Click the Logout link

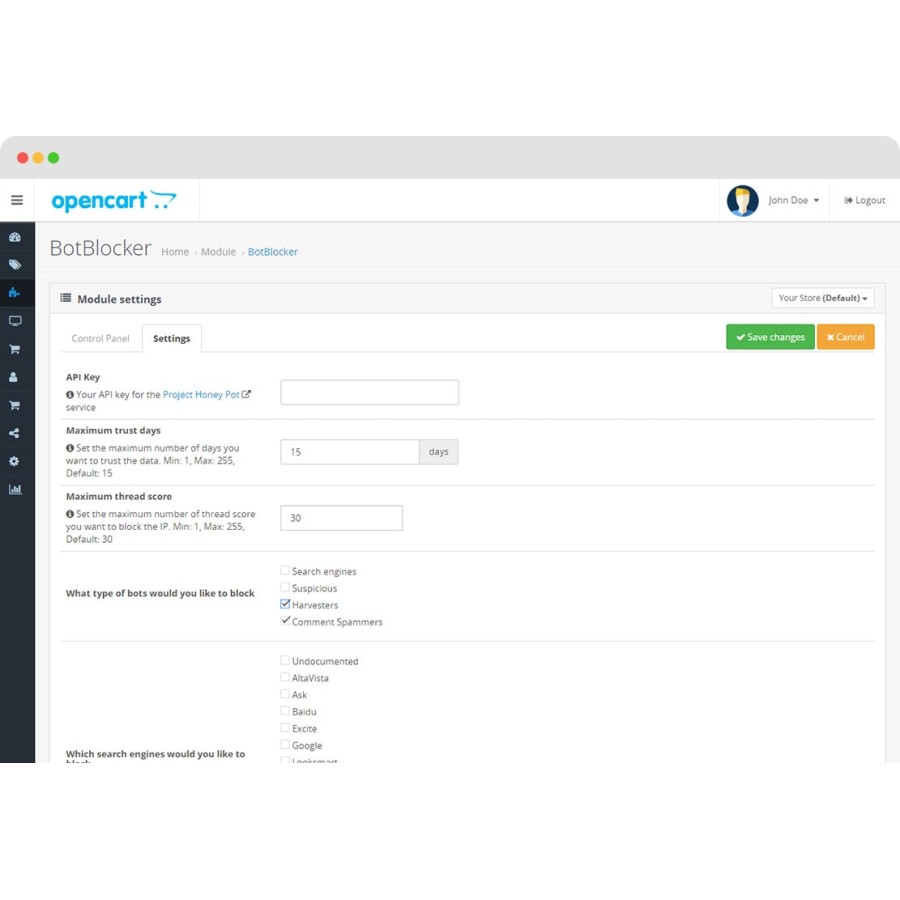pyautogui.click(x=864, y=200)
